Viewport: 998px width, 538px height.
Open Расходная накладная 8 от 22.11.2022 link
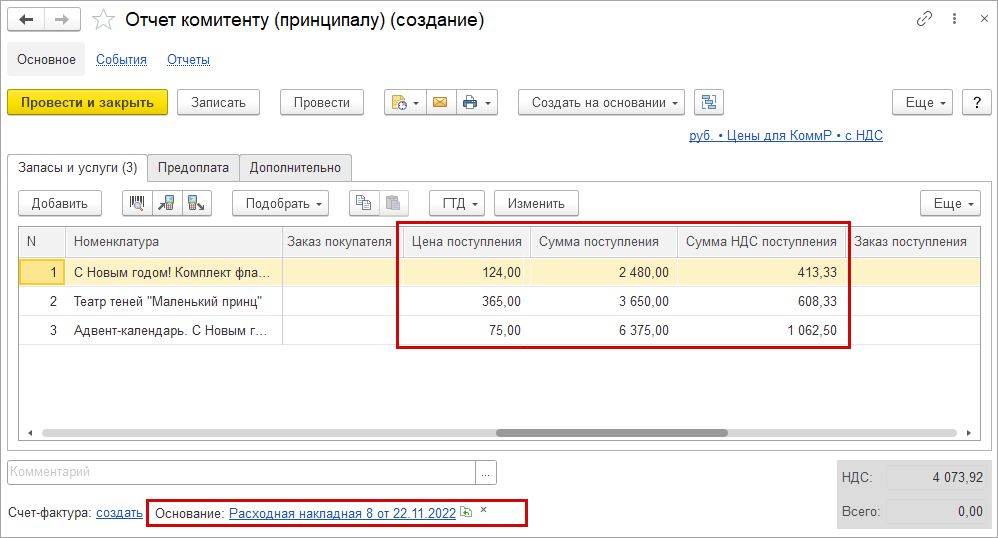tap(342, 513)
